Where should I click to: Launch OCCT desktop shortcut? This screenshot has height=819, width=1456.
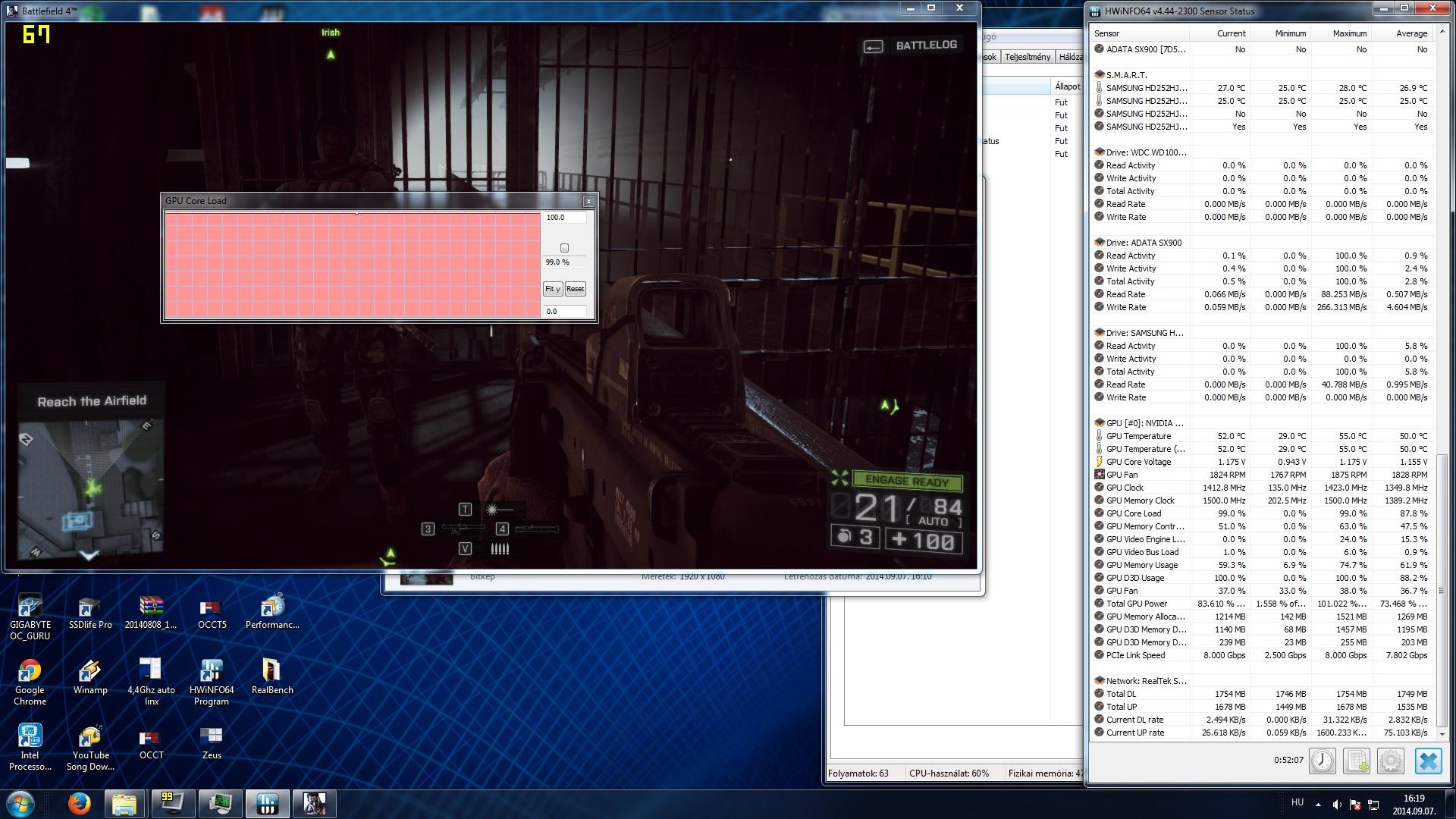[x=151, y=742]
